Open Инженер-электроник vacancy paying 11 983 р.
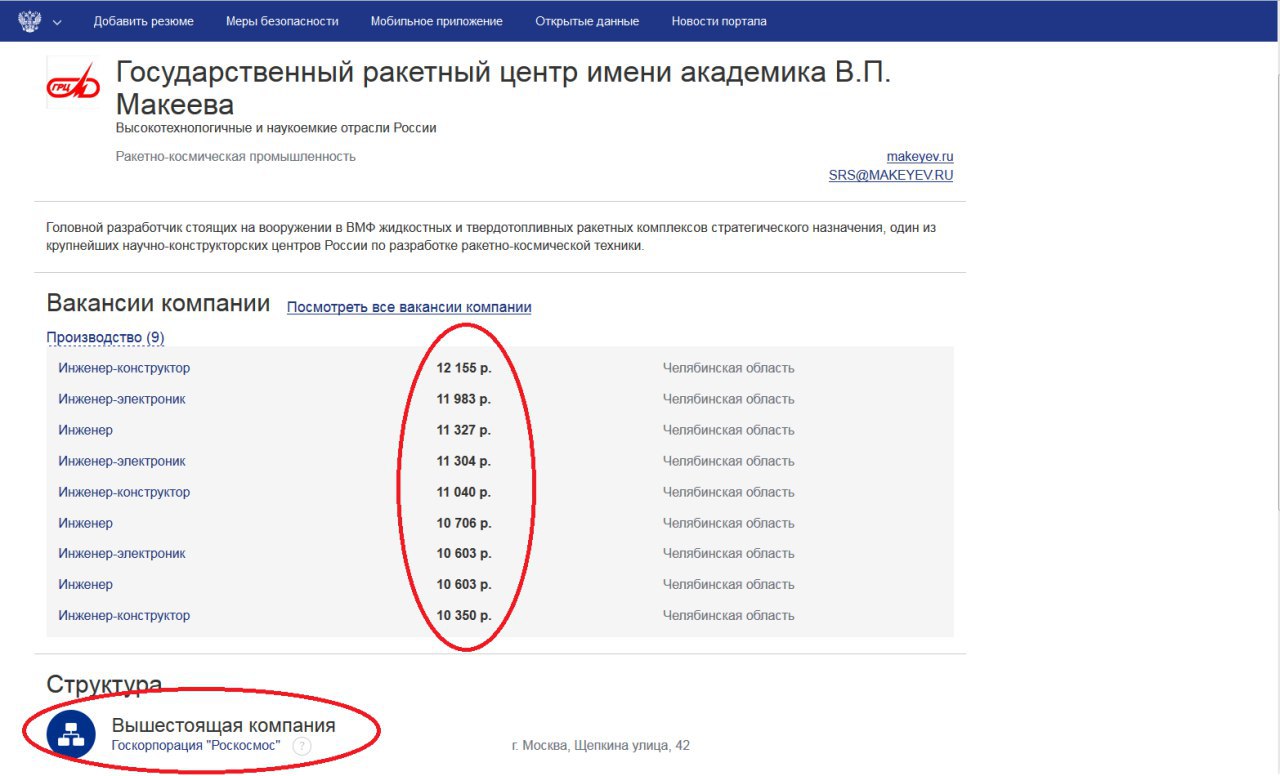Image resolution: width=1280 pixels, height=776 pixels. coord(122,399)
